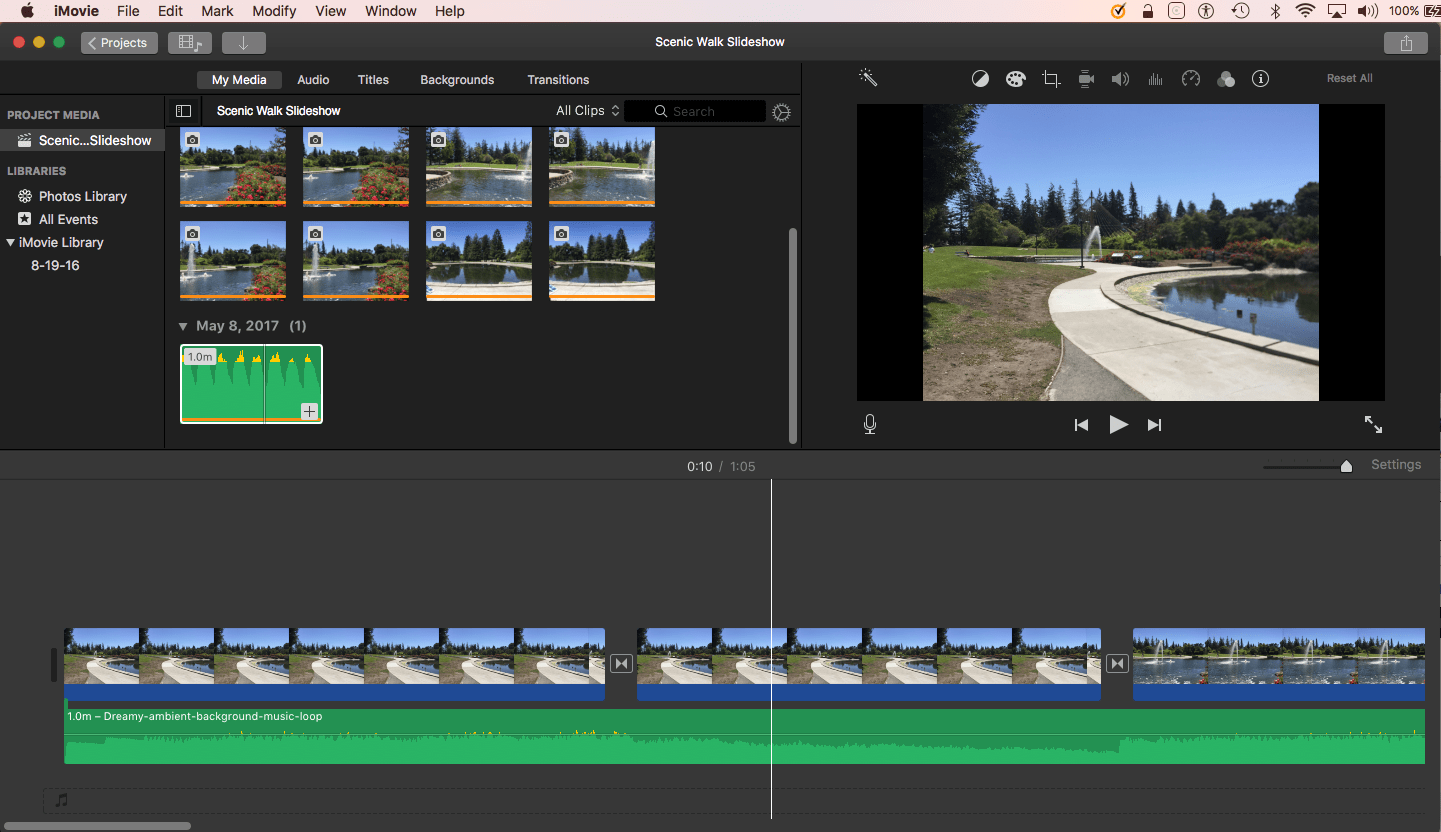The width and height of the screenshot is (1441, 832).
Task: Collapse the May 8, 2017 group
Action: pyautogui.click(x=183, y=326)
